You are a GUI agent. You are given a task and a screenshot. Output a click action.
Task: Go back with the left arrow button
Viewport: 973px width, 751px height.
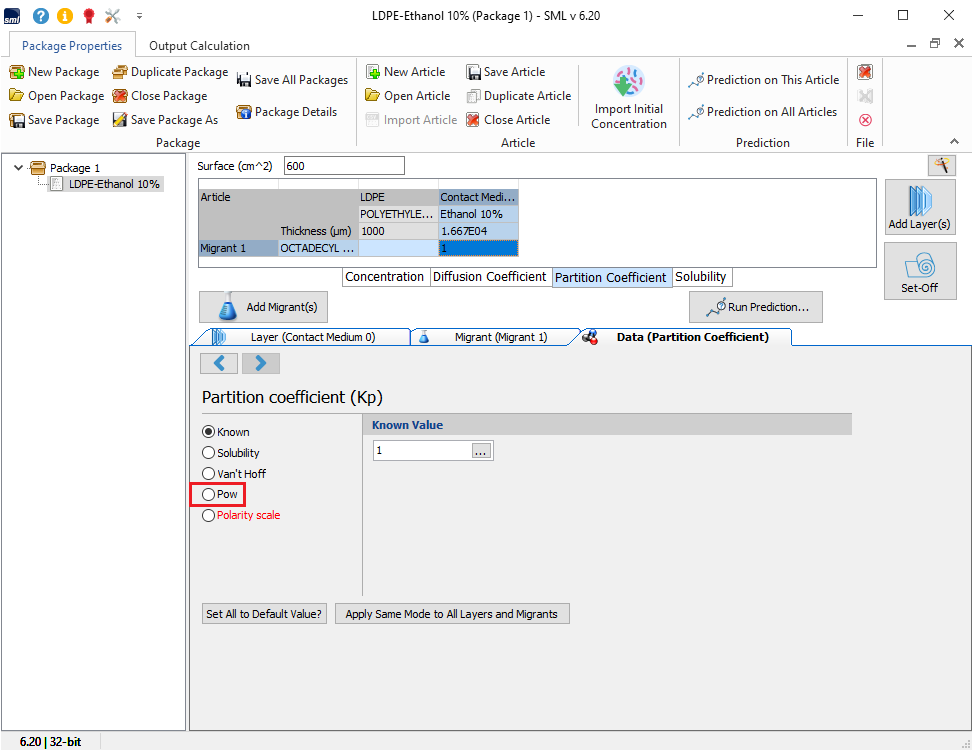coord(219,362)
